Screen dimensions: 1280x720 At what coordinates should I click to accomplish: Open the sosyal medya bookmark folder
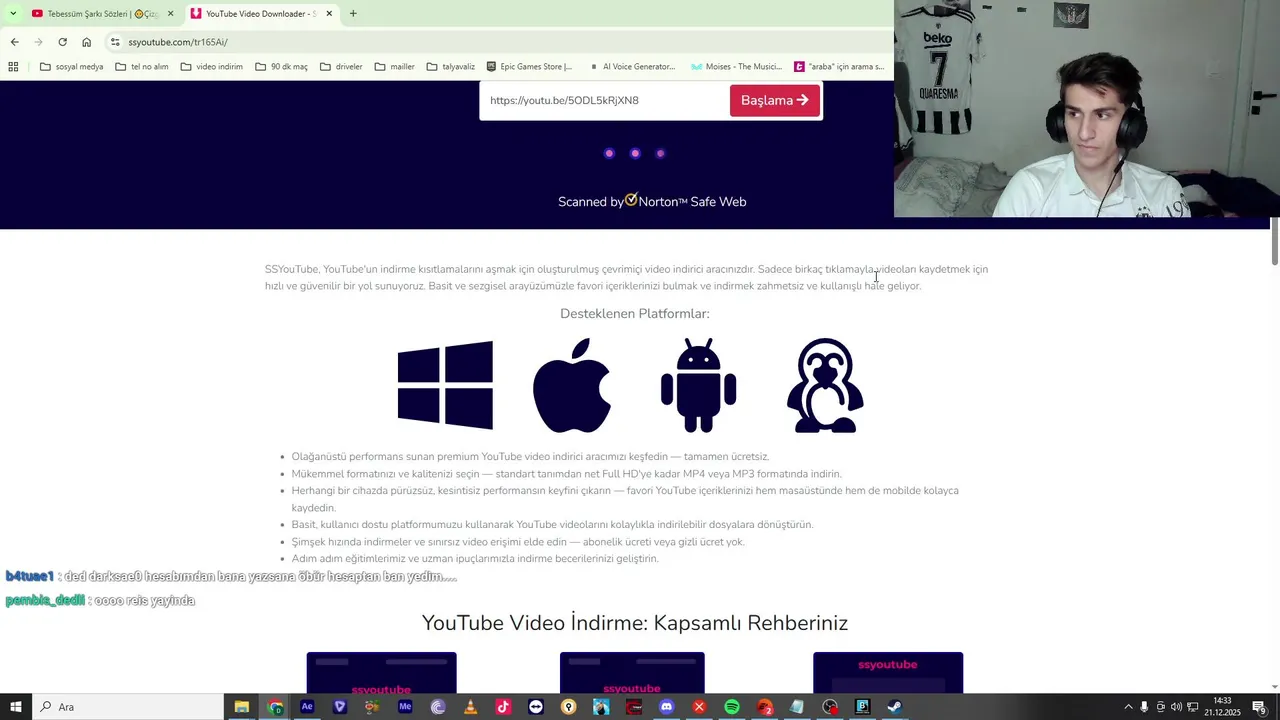tap(71, 67)
